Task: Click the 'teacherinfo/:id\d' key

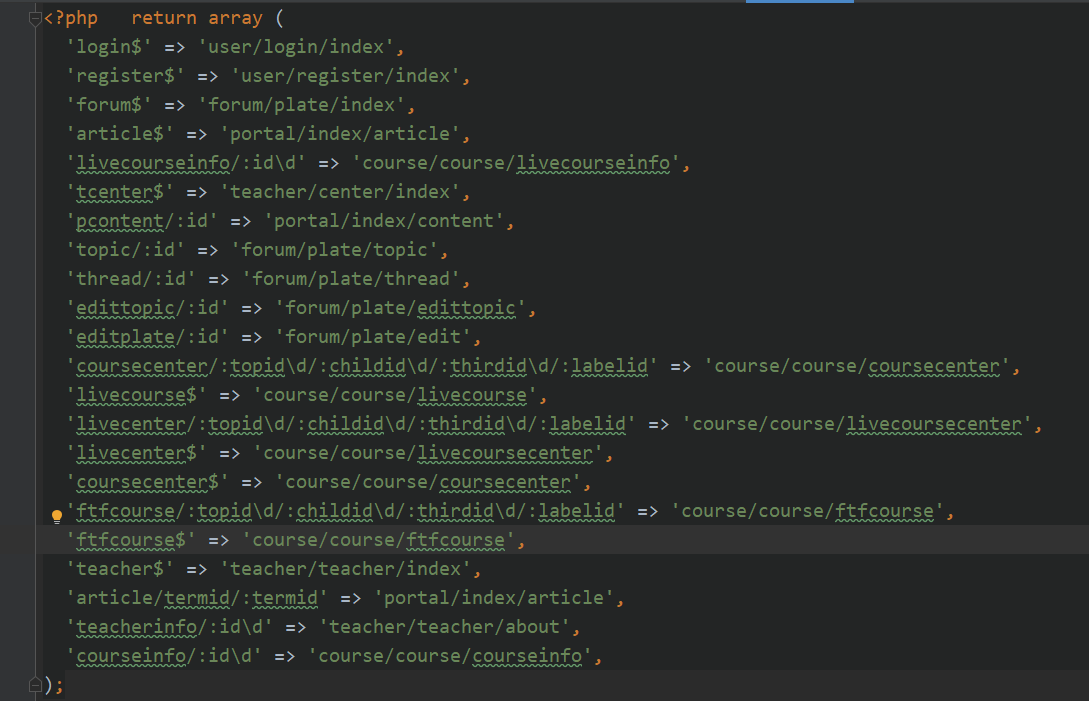Action: 169,627
